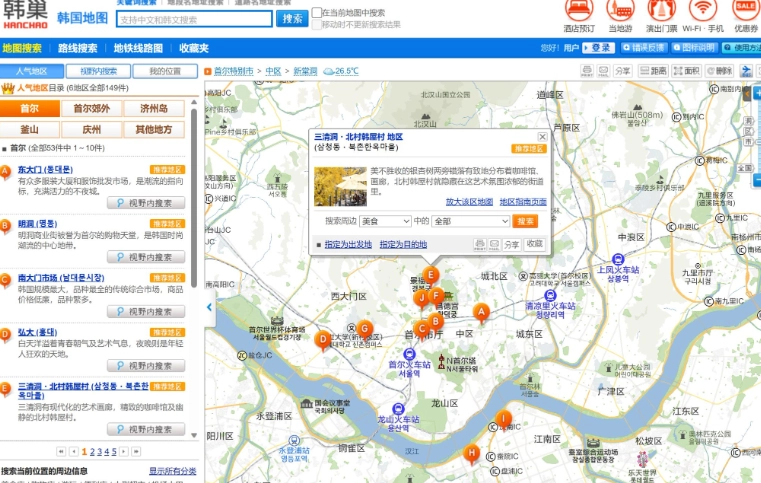The width and height of the screenshot is (761, 483).
Task: Click the mail icon in map toolbar
Action: (x=603, y=71)
